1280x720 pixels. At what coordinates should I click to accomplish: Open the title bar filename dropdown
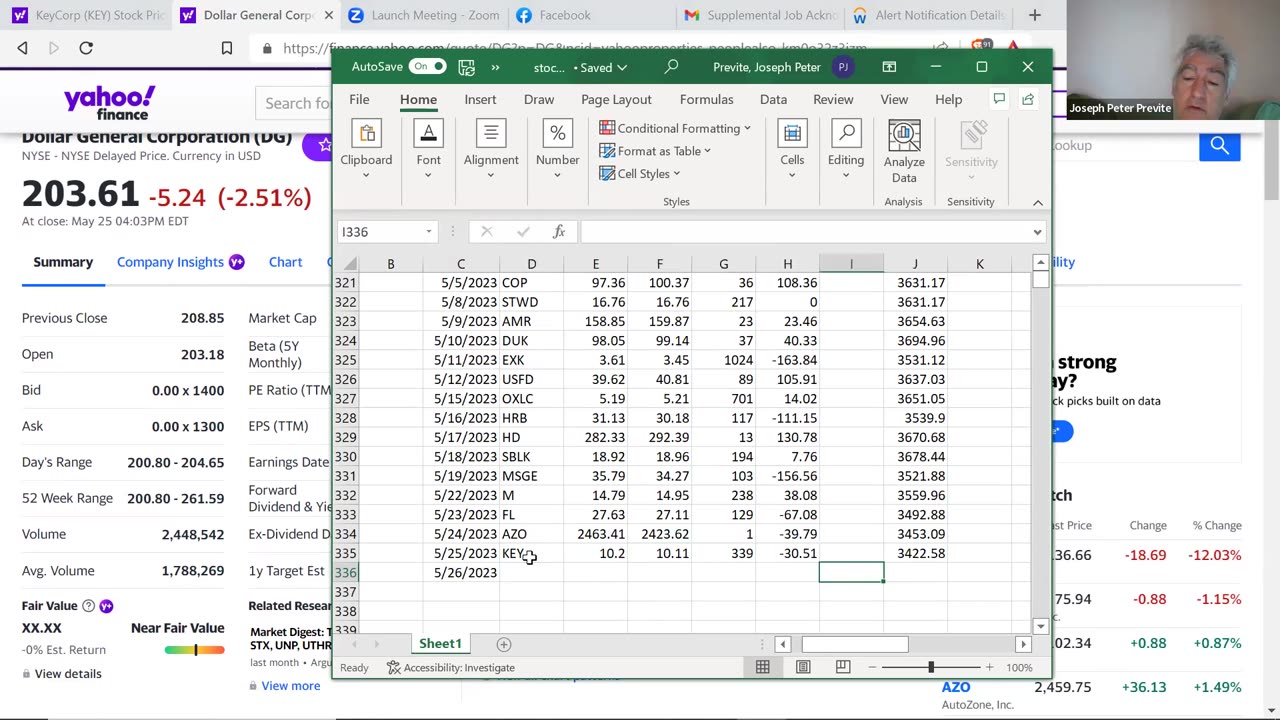click(622, 68)
